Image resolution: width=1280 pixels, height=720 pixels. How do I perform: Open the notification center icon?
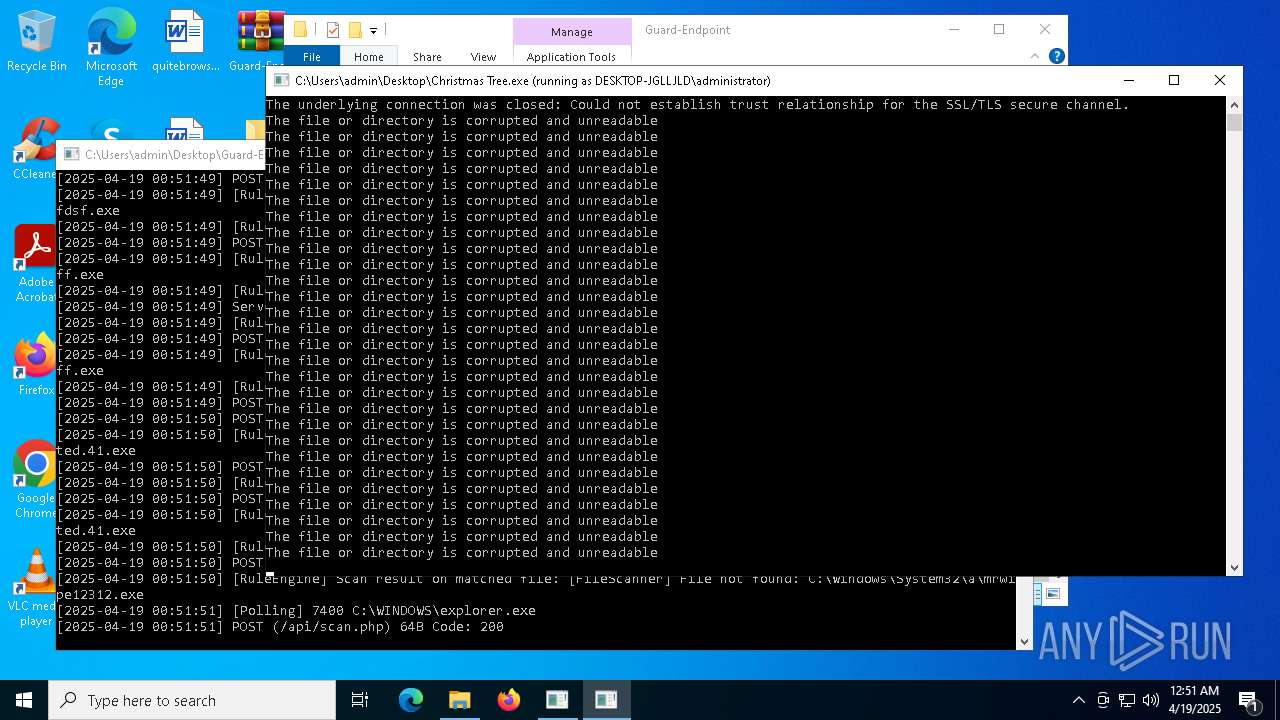pyautogui.click(x=1248, y=700)
